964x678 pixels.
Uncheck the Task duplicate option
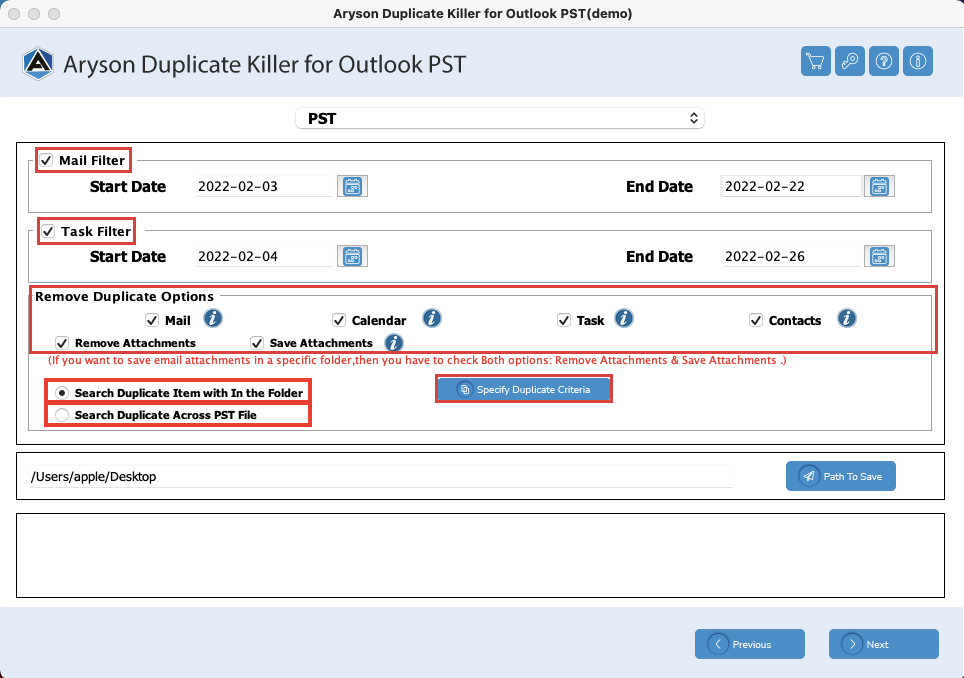pyautogui.click(x=564, y=320)
